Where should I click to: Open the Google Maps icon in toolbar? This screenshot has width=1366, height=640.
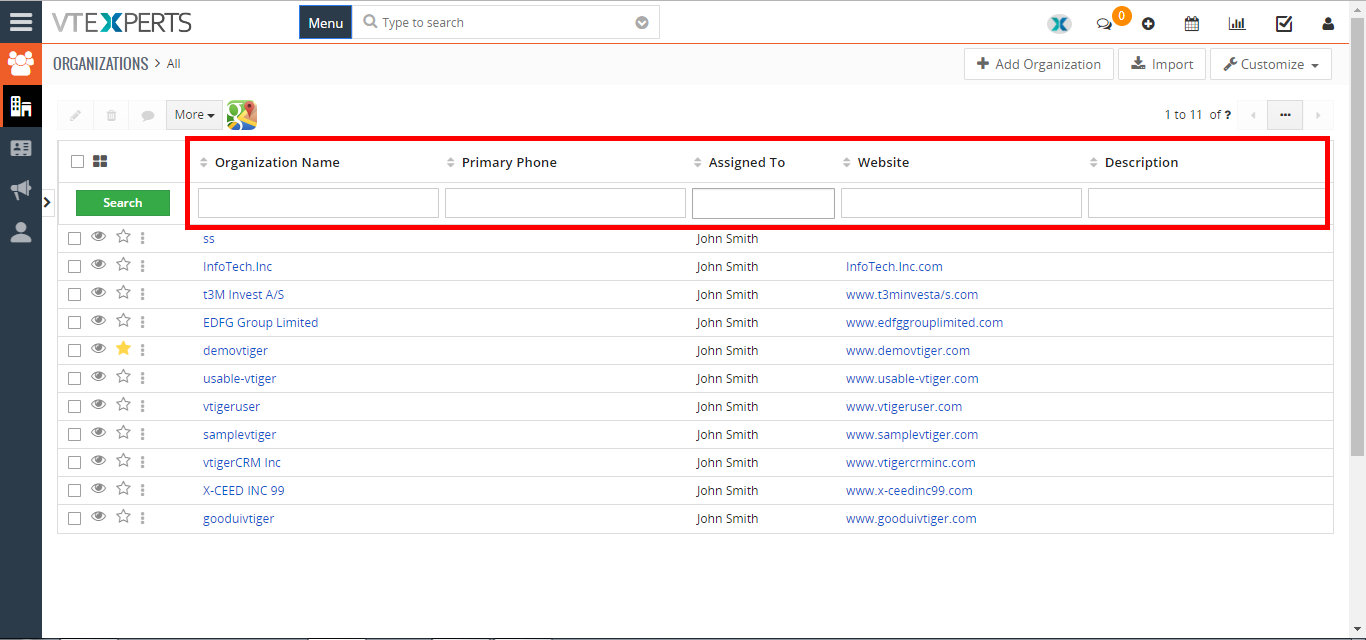click(x=242, y=115)
